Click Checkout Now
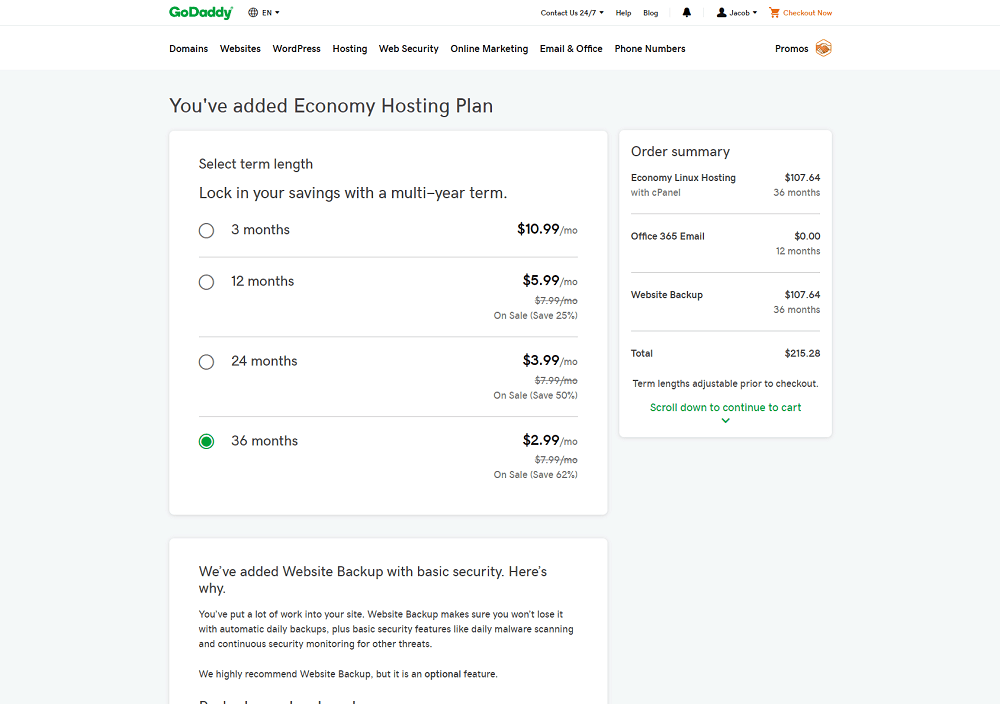The image size is (1000, 704). point(807,13)
